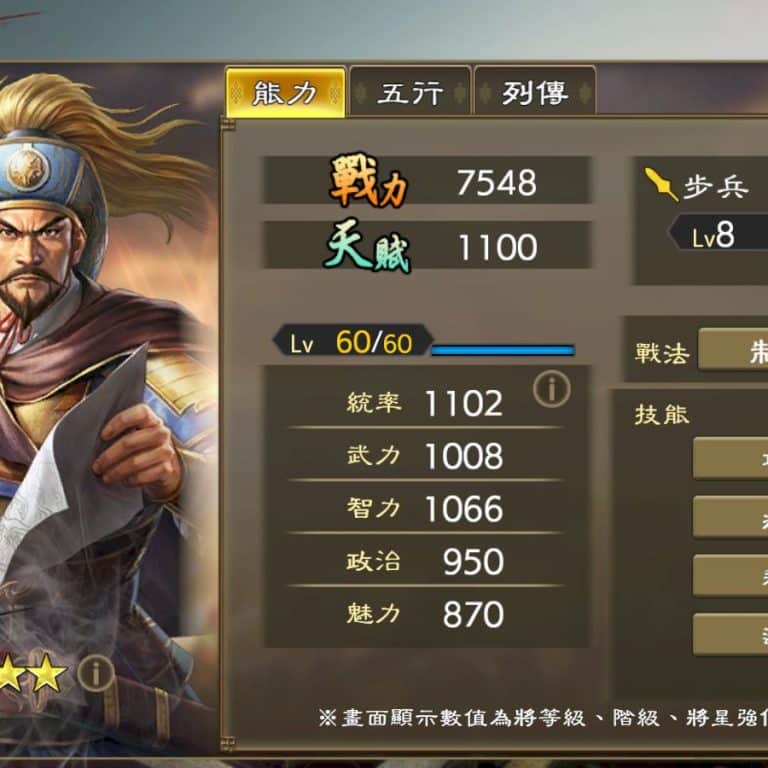The width and height of the screenshot is (768, 768).
Task: Select the fourth 技能 skill button
Action: 730,634
